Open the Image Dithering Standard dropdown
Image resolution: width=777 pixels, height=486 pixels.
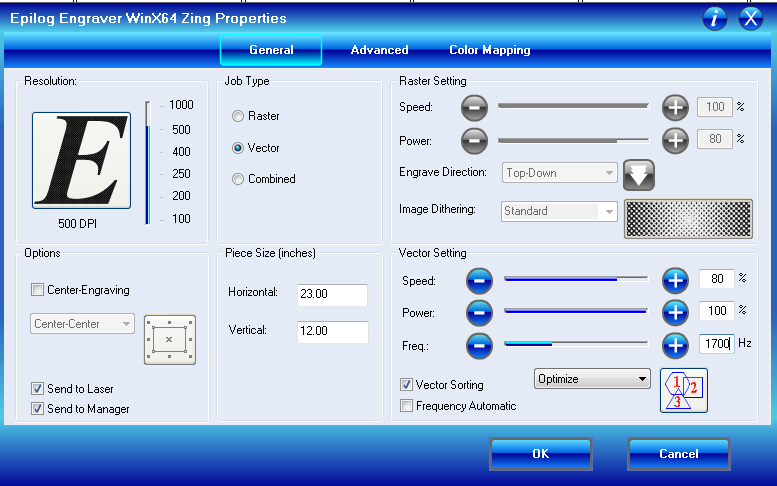(x=559, y=211)
